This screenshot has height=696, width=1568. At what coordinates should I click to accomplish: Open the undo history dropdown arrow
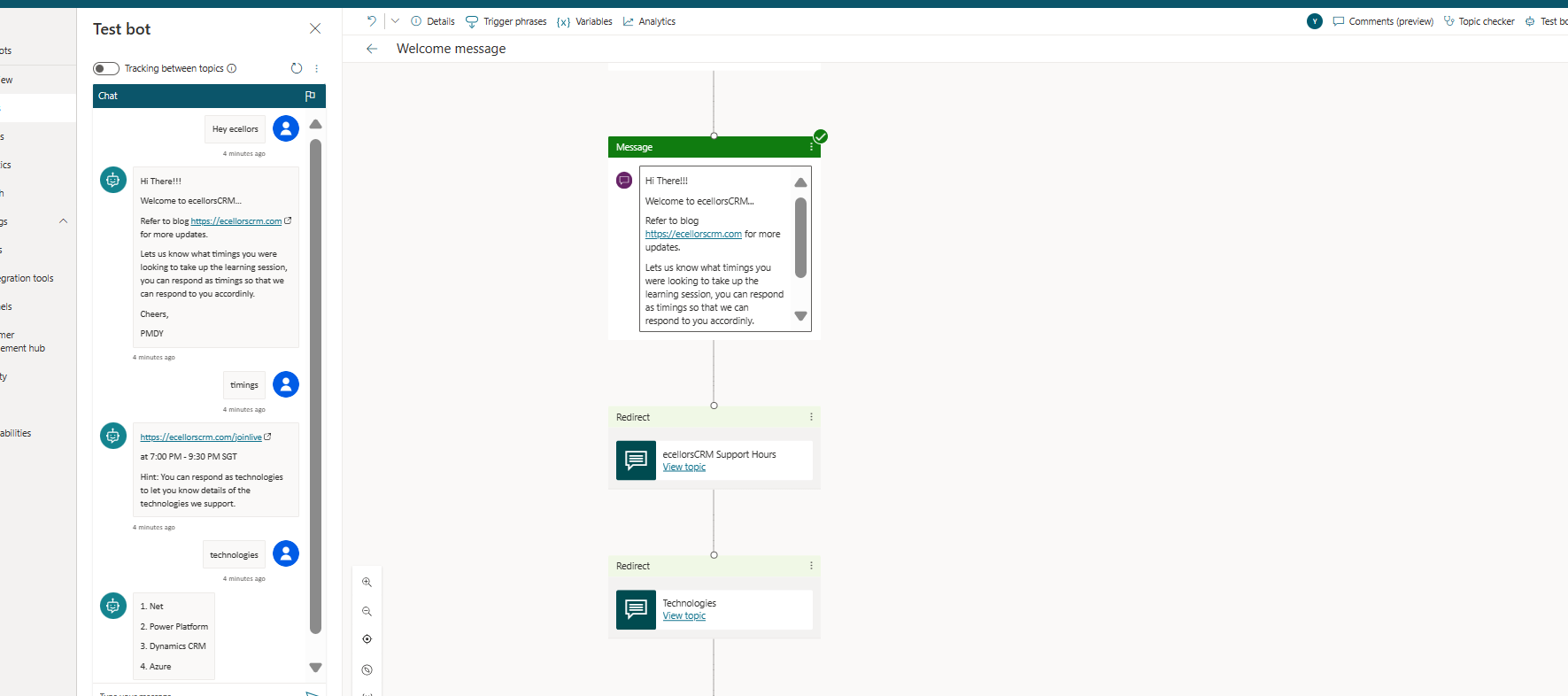(x=395, y=21)
